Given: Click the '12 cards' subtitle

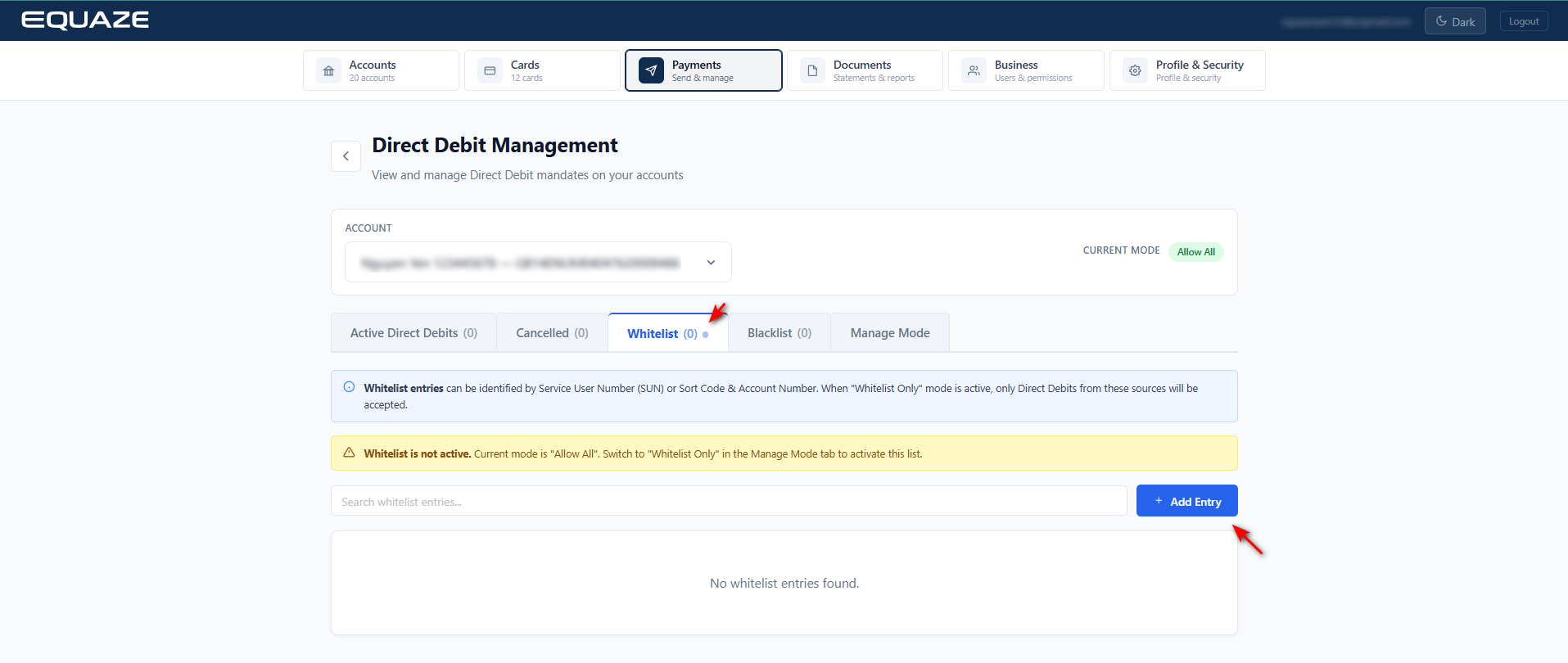Looking at the screenshot, I should (x=526, y=79).
